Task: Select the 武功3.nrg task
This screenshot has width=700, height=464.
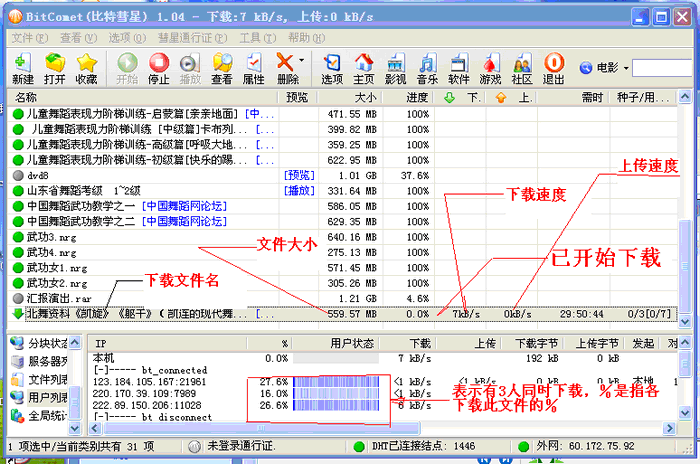Action: pos(51,237)
